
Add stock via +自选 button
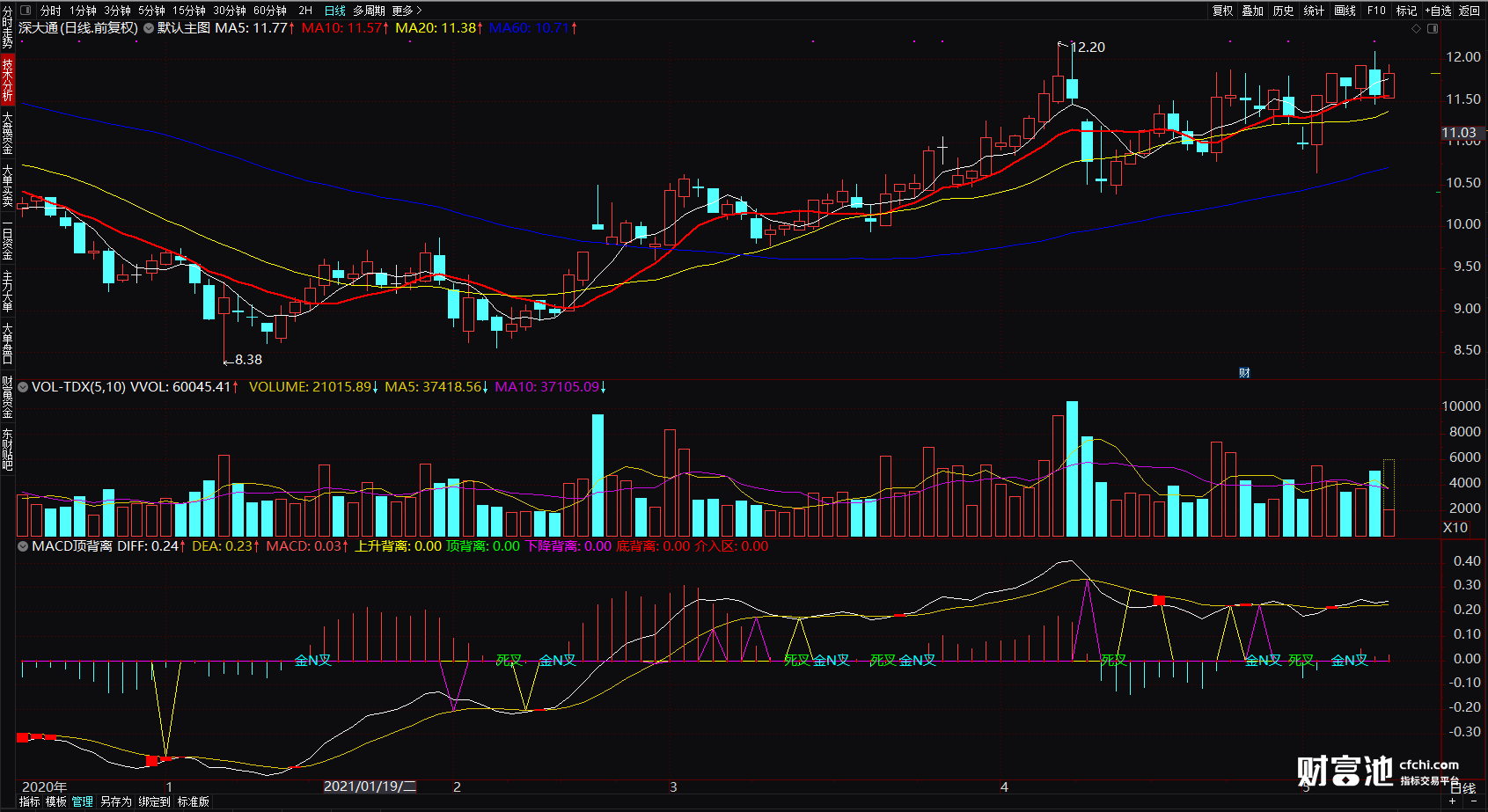(1438, 11)
